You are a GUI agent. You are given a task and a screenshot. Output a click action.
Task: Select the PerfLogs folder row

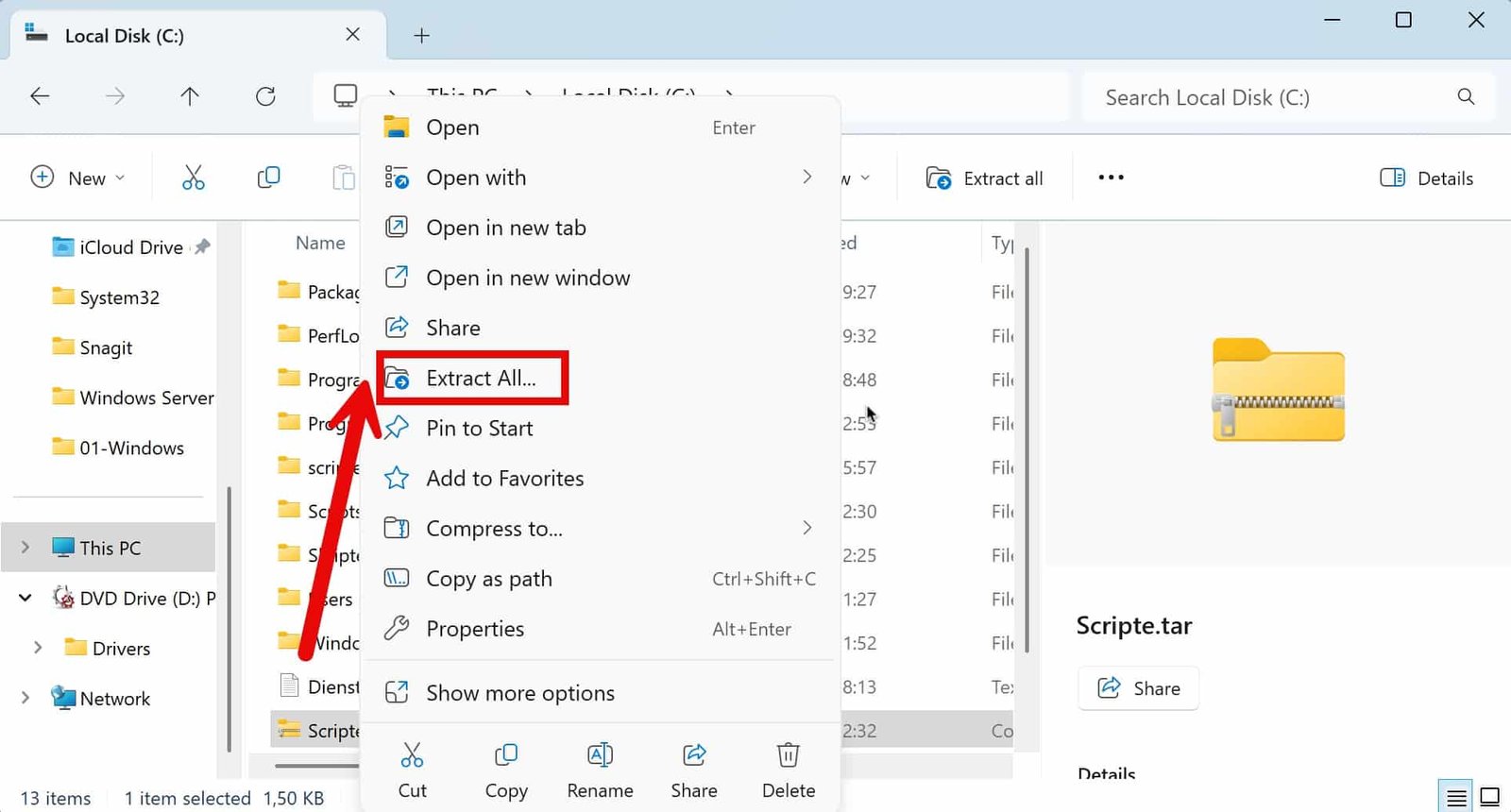tap(317, 336)
